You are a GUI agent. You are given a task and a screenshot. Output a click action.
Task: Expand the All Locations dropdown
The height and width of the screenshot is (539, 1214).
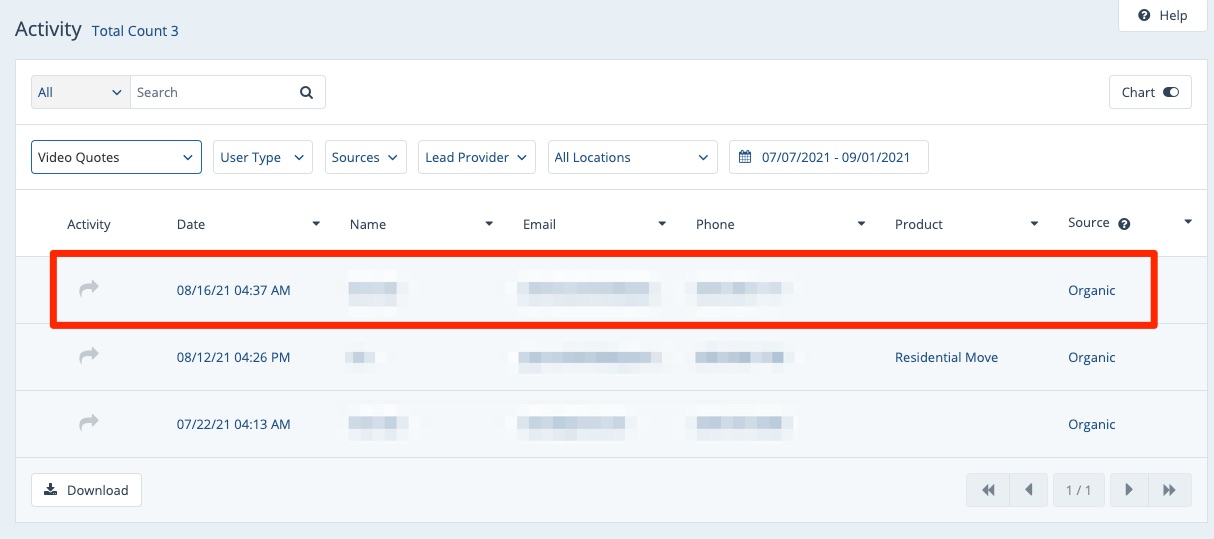[x=632, y=157]
